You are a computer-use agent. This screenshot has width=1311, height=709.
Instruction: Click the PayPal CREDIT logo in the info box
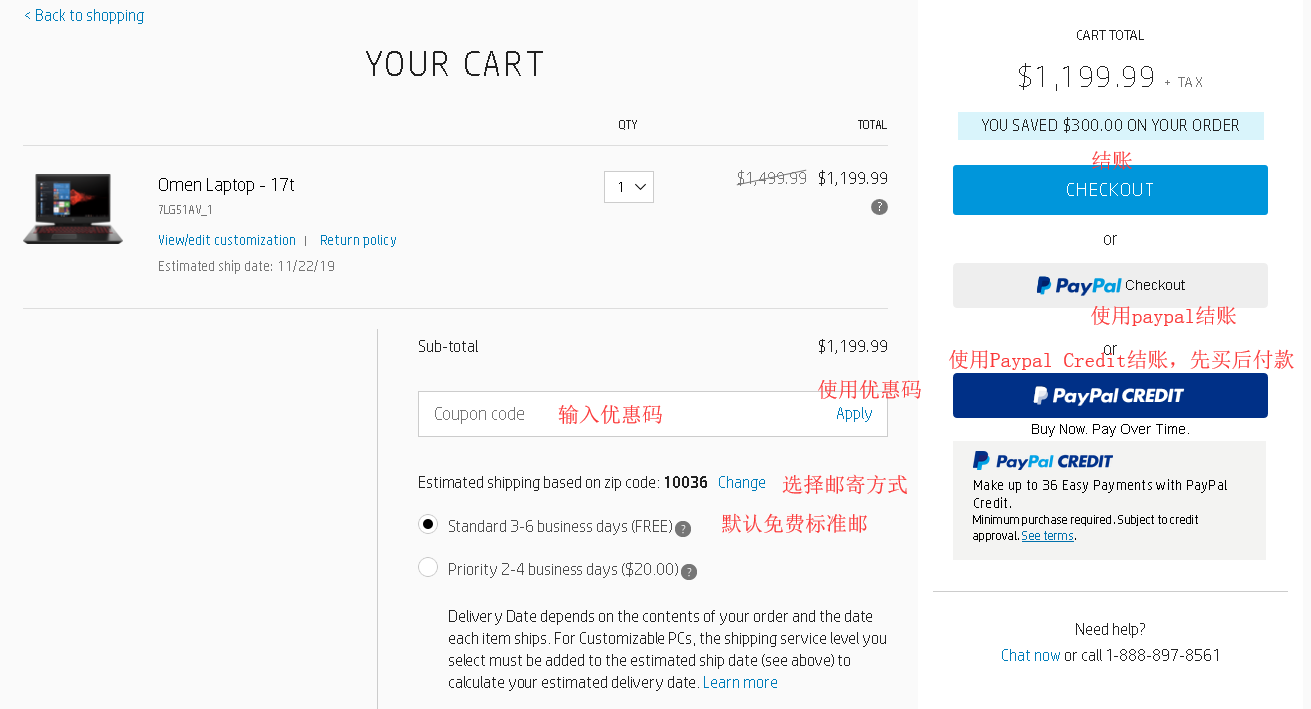pos(1043,461)
